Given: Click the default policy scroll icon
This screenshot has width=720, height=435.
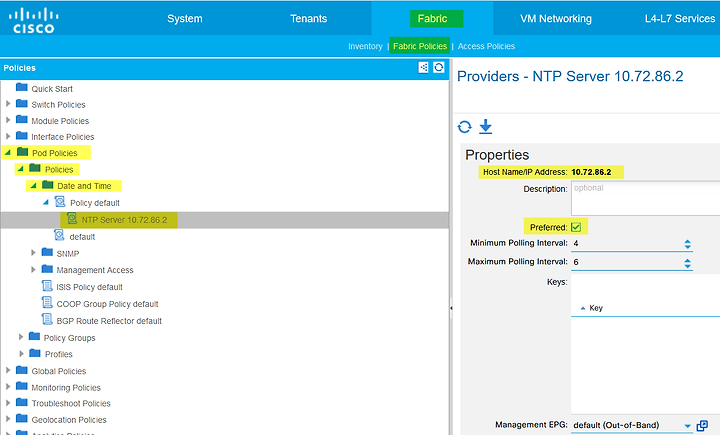Looking at the screenshot, I should 59,236.
